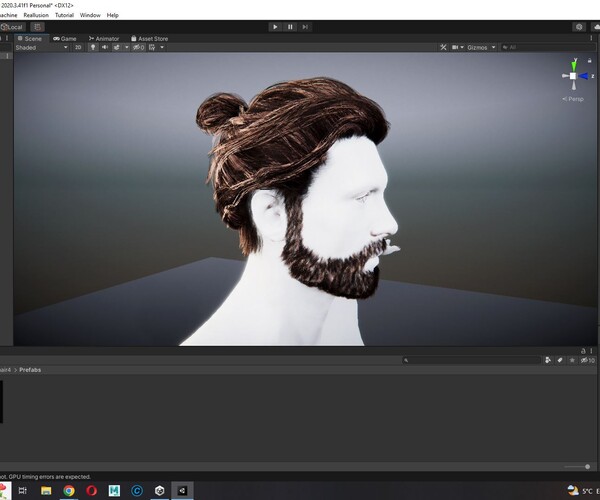Click the Prefabs breadcrumb folder
The width and height of the screenshot is (600, 500).
30,370
